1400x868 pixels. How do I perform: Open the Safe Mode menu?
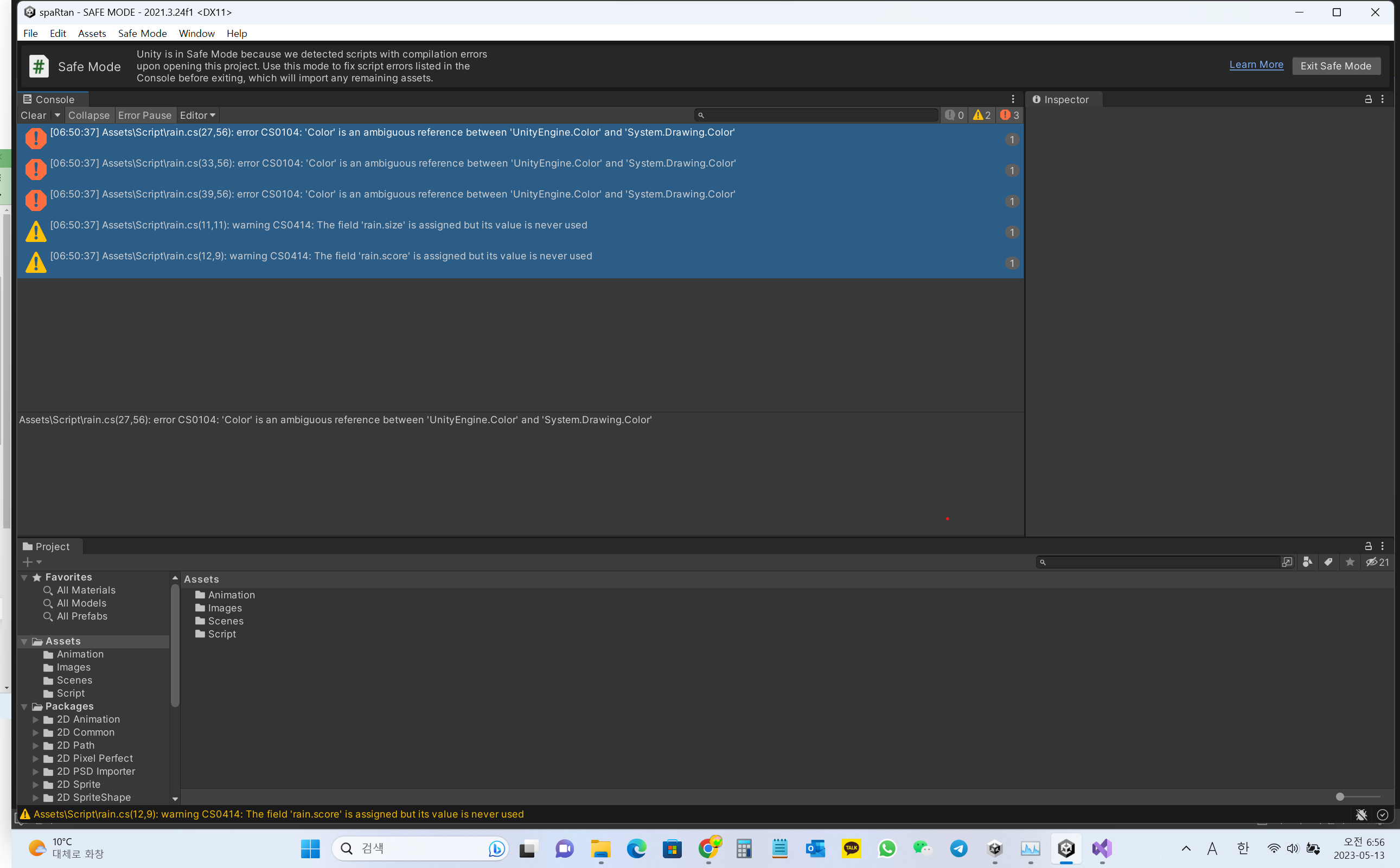tap(142, 33)
